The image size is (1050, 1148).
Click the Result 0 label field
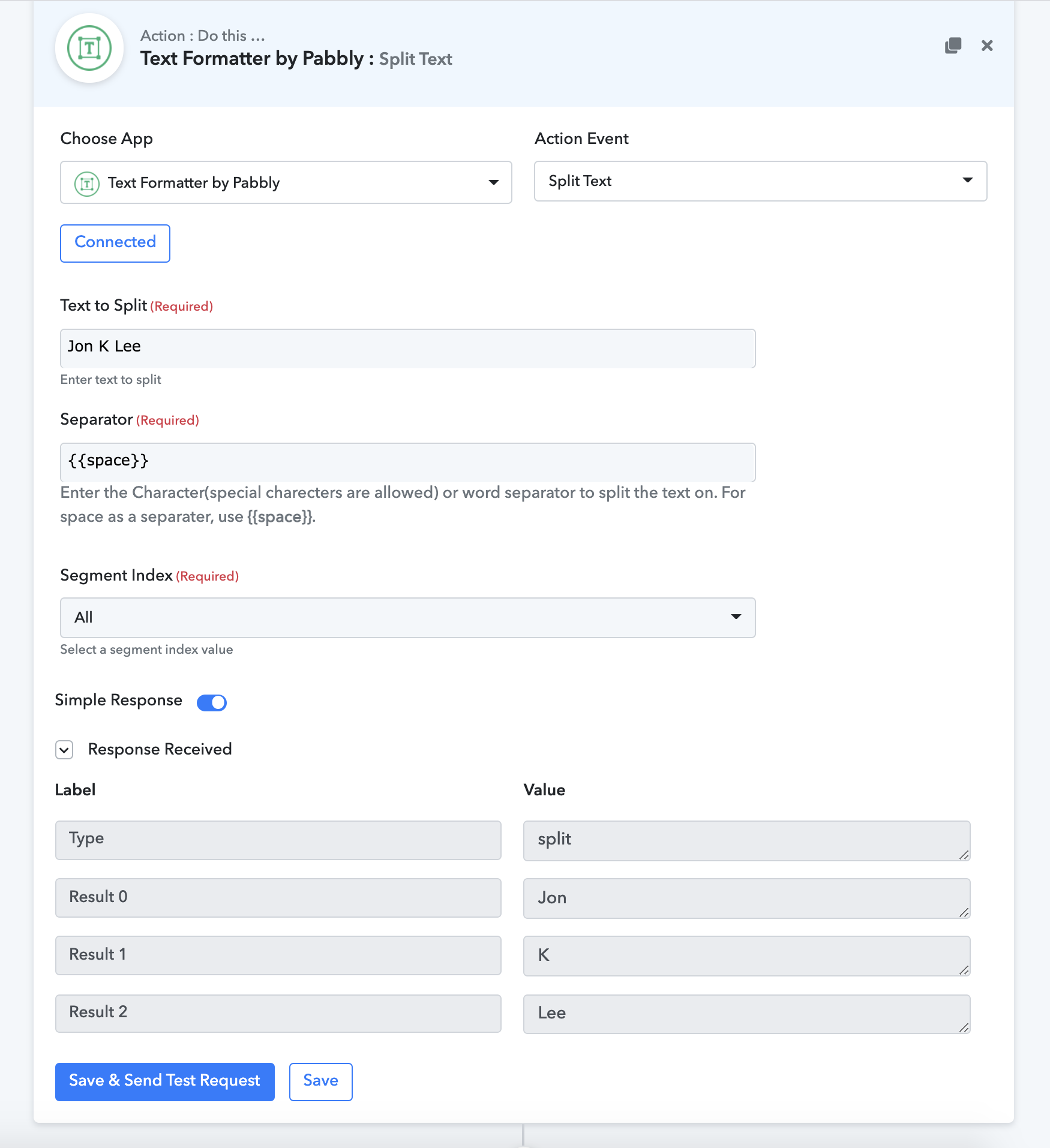click(x=278, y=898)
